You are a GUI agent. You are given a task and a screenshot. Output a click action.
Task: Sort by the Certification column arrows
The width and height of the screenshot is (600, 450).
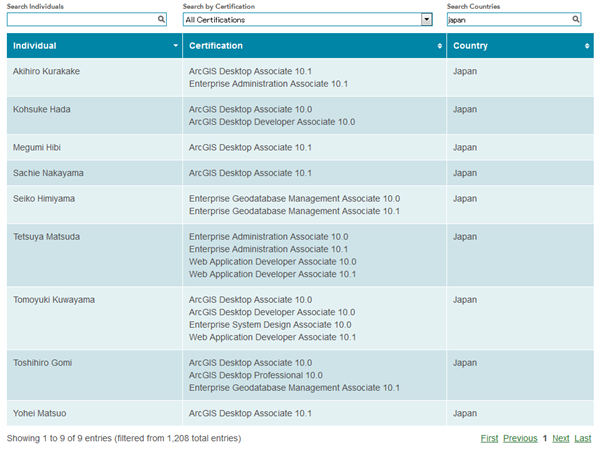pos(439,46)
